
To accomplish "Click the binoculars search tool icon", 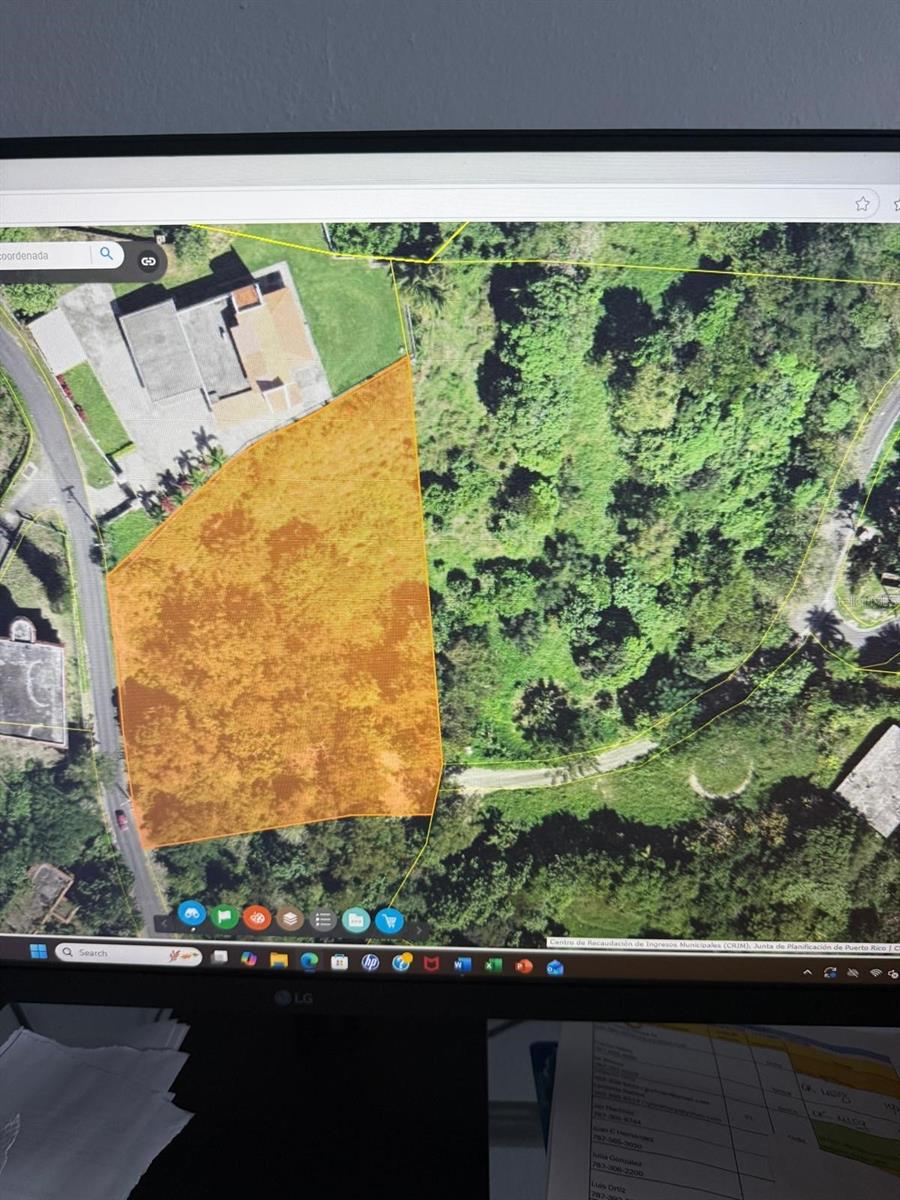I will click(x=192, y=914).
